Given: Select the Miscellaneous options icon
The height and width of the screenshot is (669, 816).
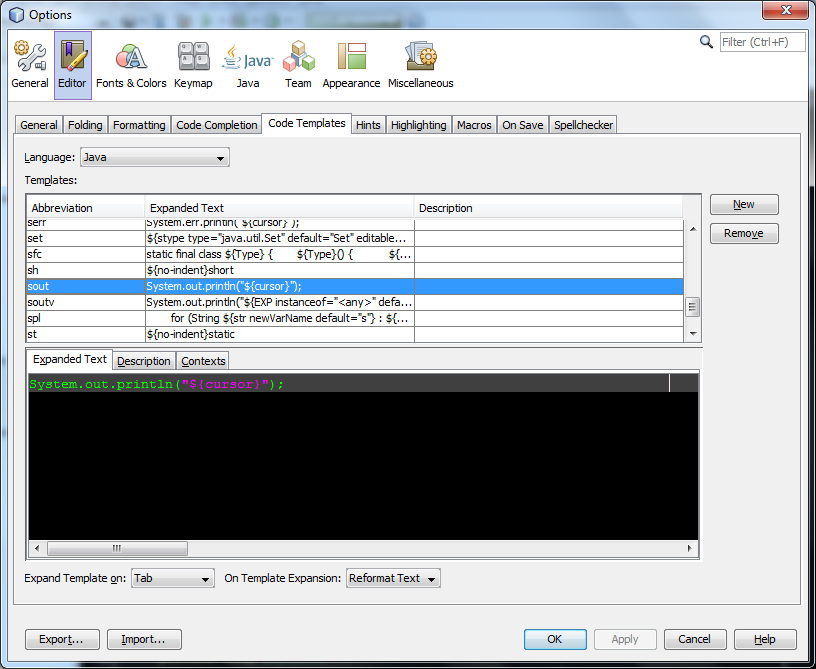Looking at the screenshot, I should pos(420,60).
